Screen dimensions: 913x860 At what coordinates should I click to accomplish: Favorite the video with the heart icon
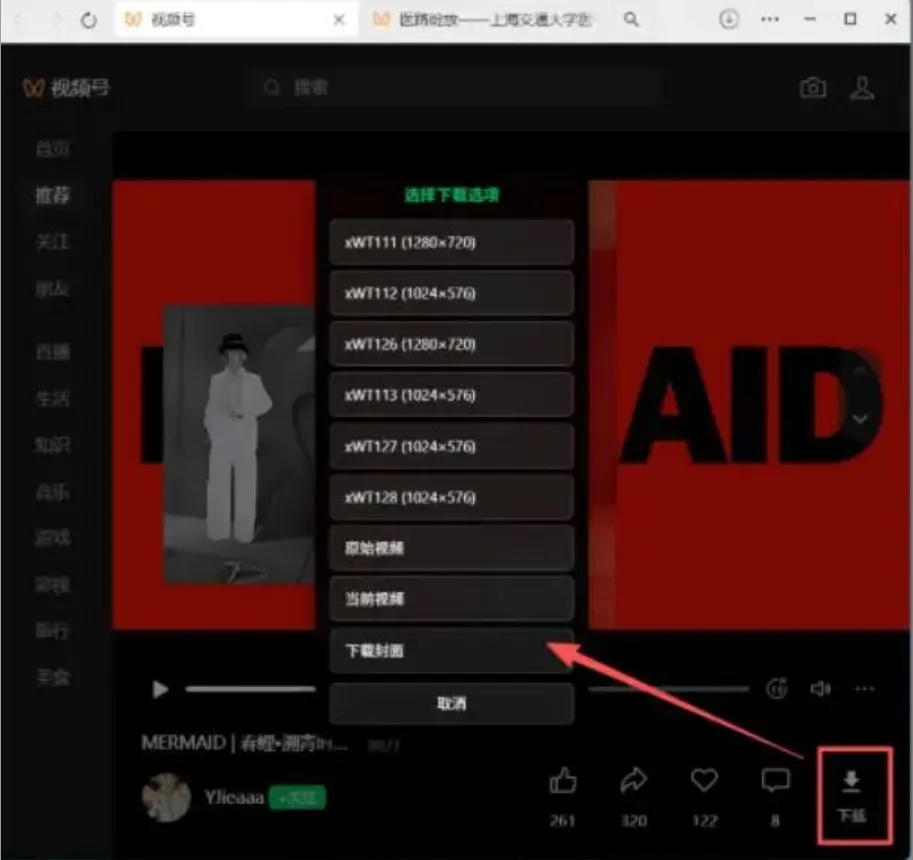pyautogui.click(x=704, y=780)
